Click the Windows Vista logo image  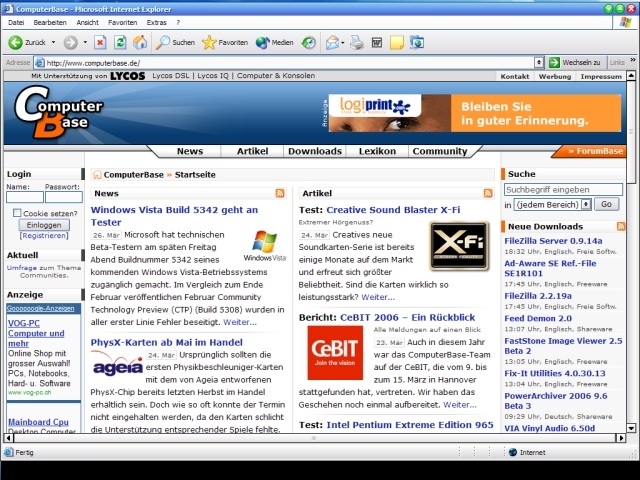click(x=264, y=246)
